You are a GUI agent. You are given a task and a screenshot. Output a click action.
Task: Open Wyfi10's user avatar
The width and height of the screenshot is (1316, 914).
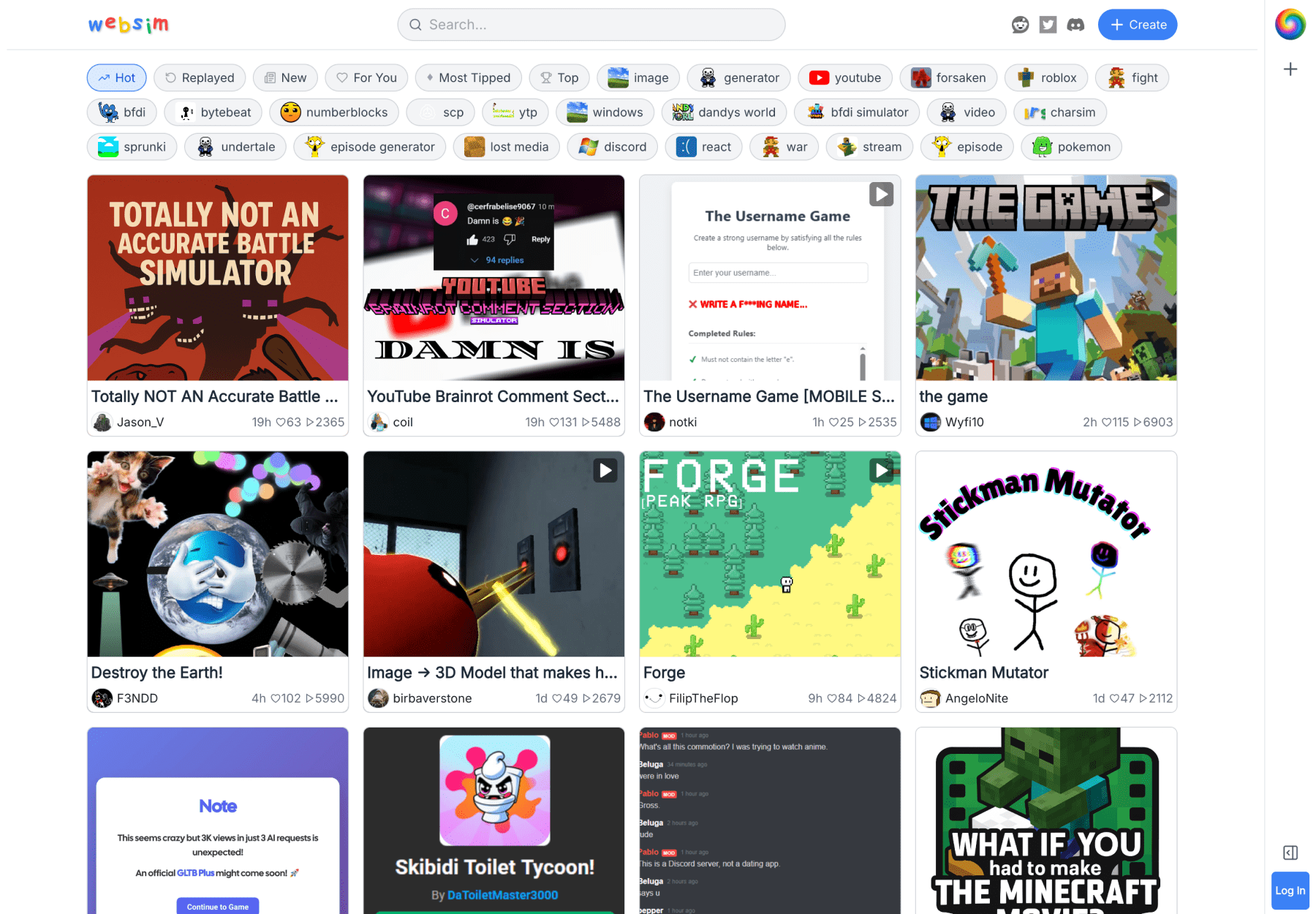click(931, 422)
